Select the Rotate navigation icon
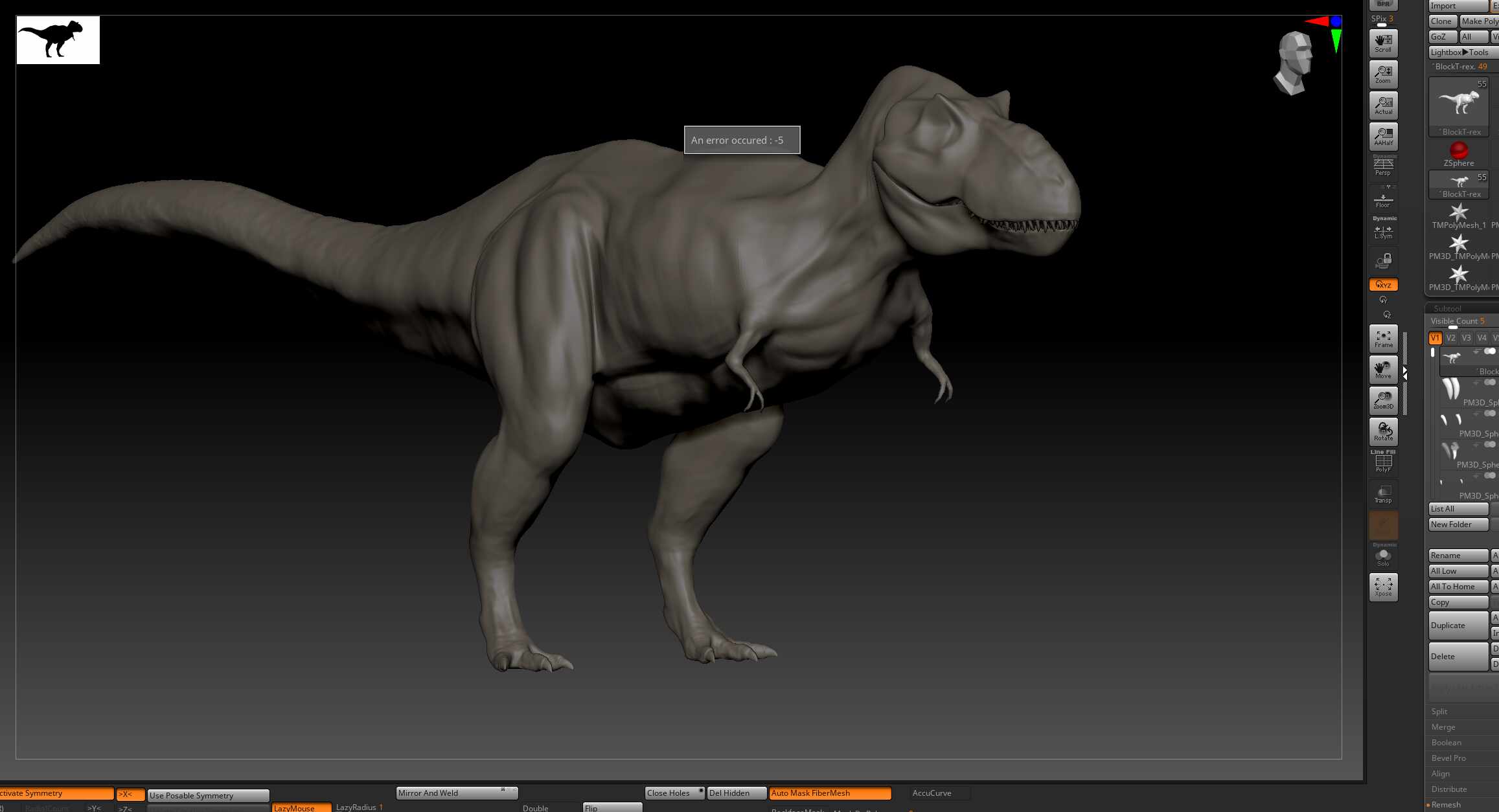This screenshot has height=812, width=1499. (x=1383, y=431)
